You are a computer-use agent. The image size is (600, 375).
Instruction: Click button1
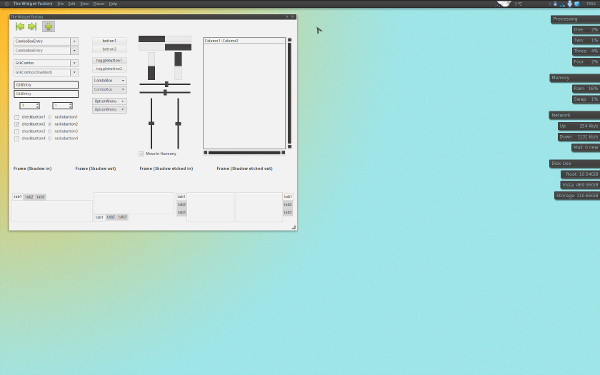pos(109,41)
